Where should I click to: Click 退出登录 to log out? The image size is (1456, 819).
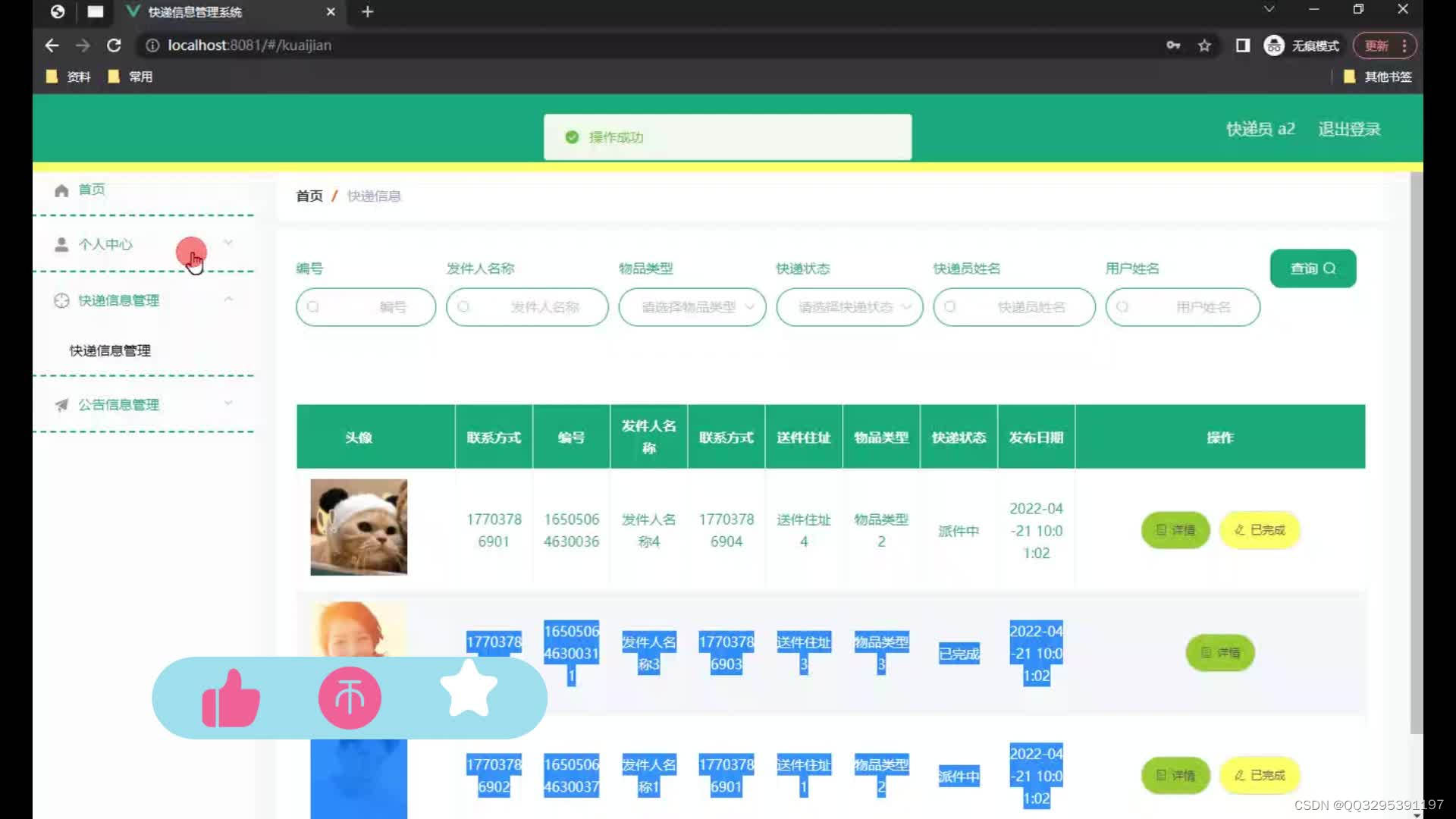[x=1349, y=129]
